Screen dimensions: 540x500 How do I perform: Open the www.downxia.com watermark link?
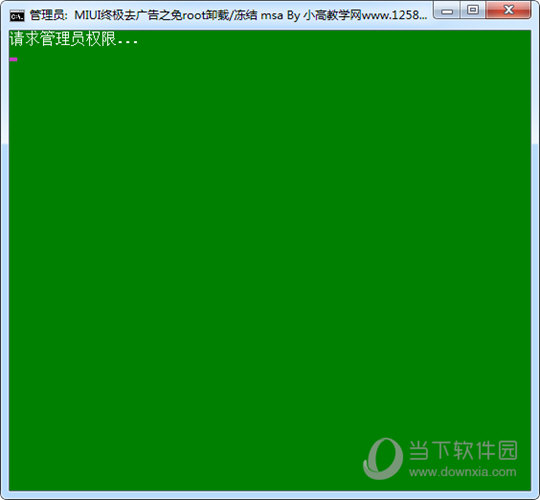click(x=463, y=472)
